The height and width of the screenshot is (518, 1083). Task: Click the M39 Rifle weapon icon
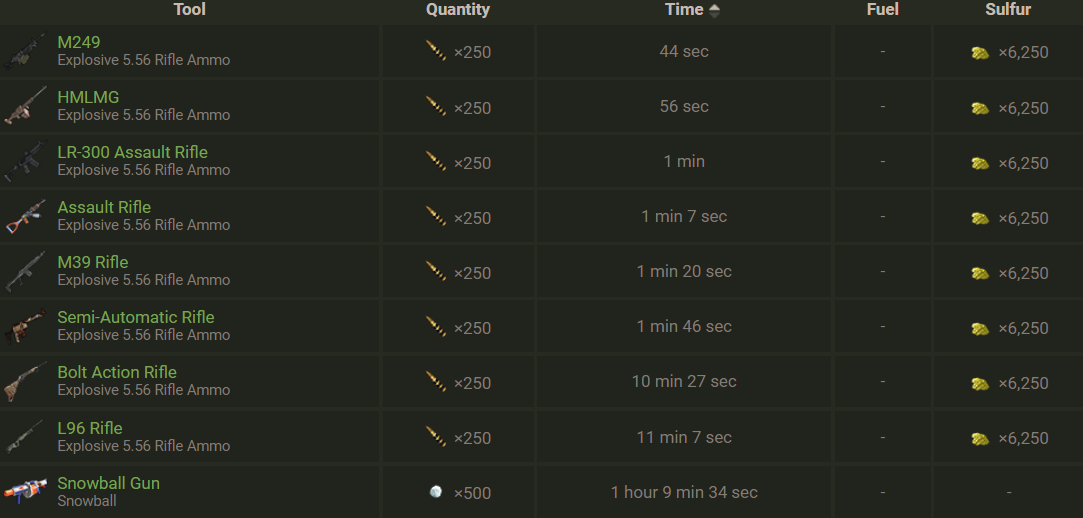24,272
